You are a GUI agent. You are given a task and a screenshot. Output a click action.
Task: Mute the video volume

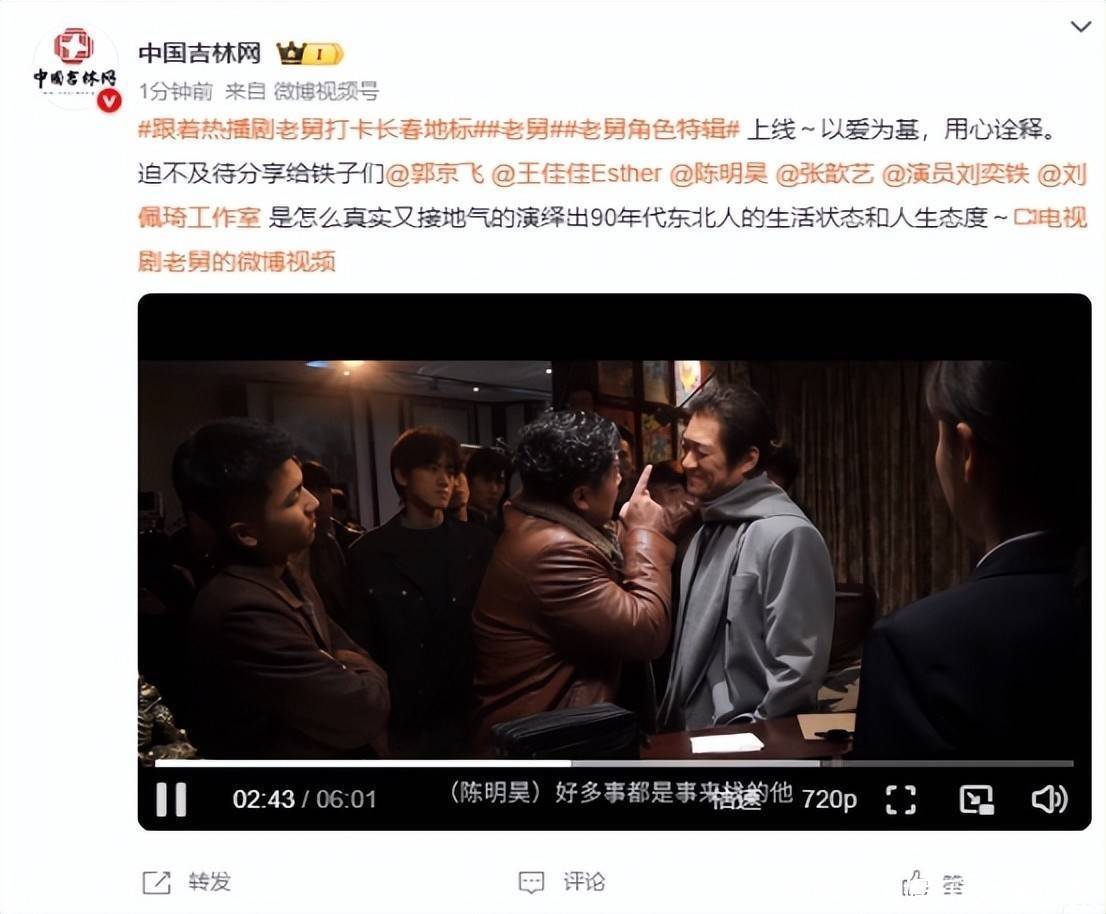1050,800
